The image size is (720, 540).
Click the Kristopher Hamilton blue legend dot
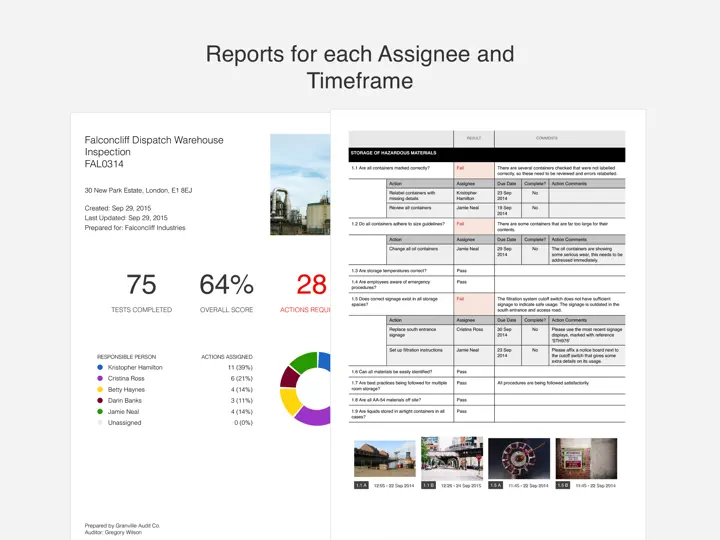[x=100, y=367]
